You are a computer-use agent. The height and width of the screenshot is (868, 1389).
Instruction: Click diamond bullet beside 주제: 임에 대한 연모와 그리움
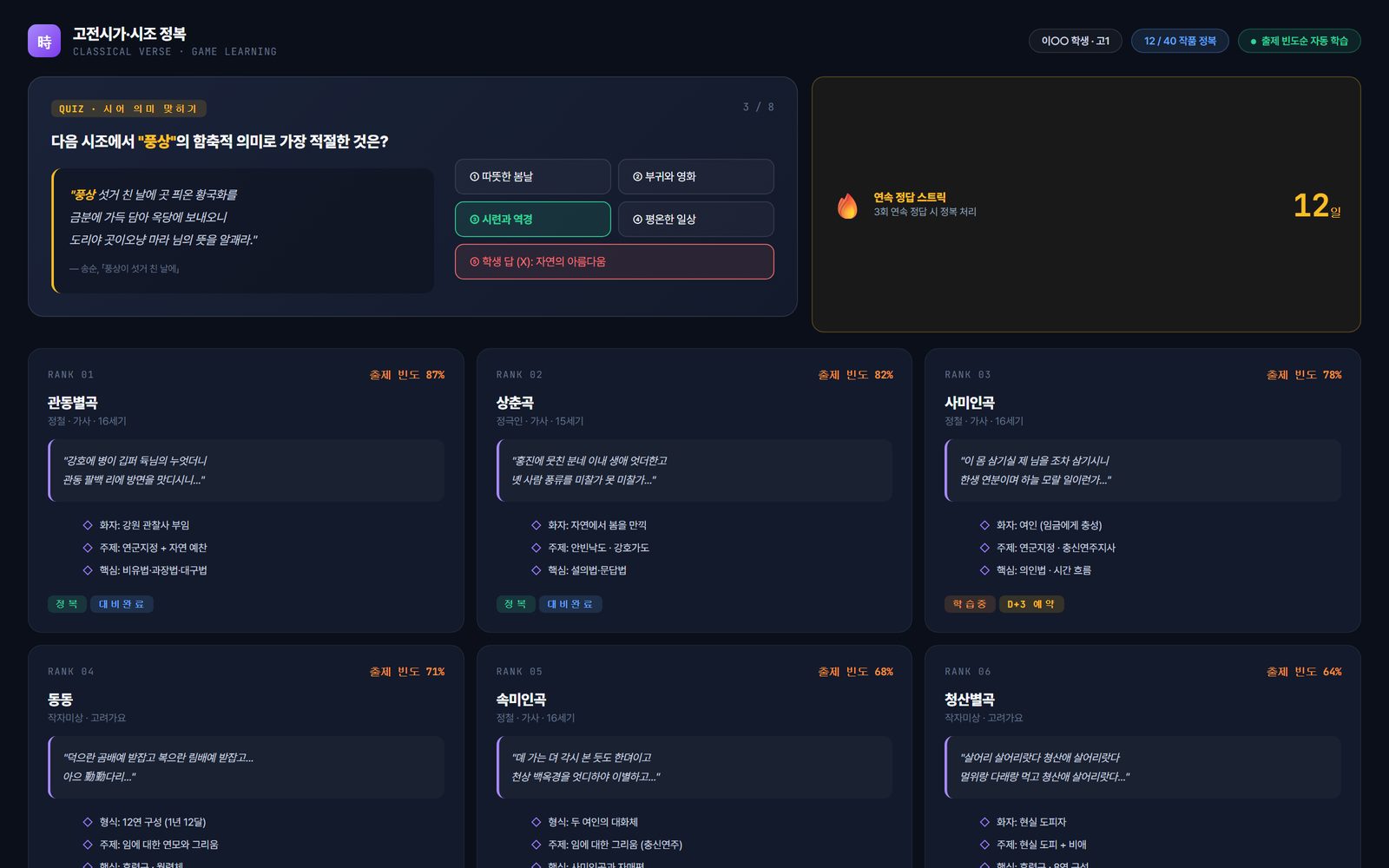point(88,845)
